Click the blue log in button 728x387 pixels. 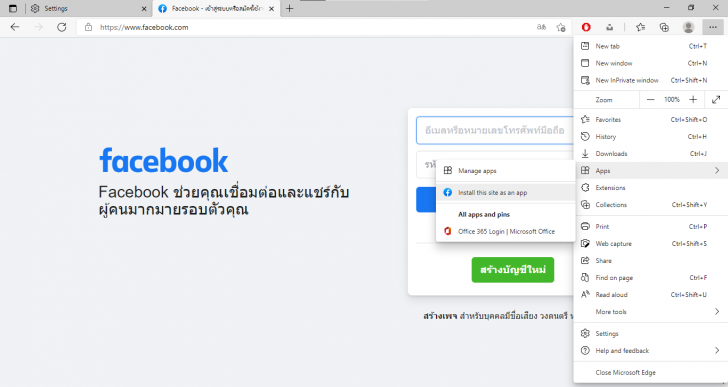point(426,200)
